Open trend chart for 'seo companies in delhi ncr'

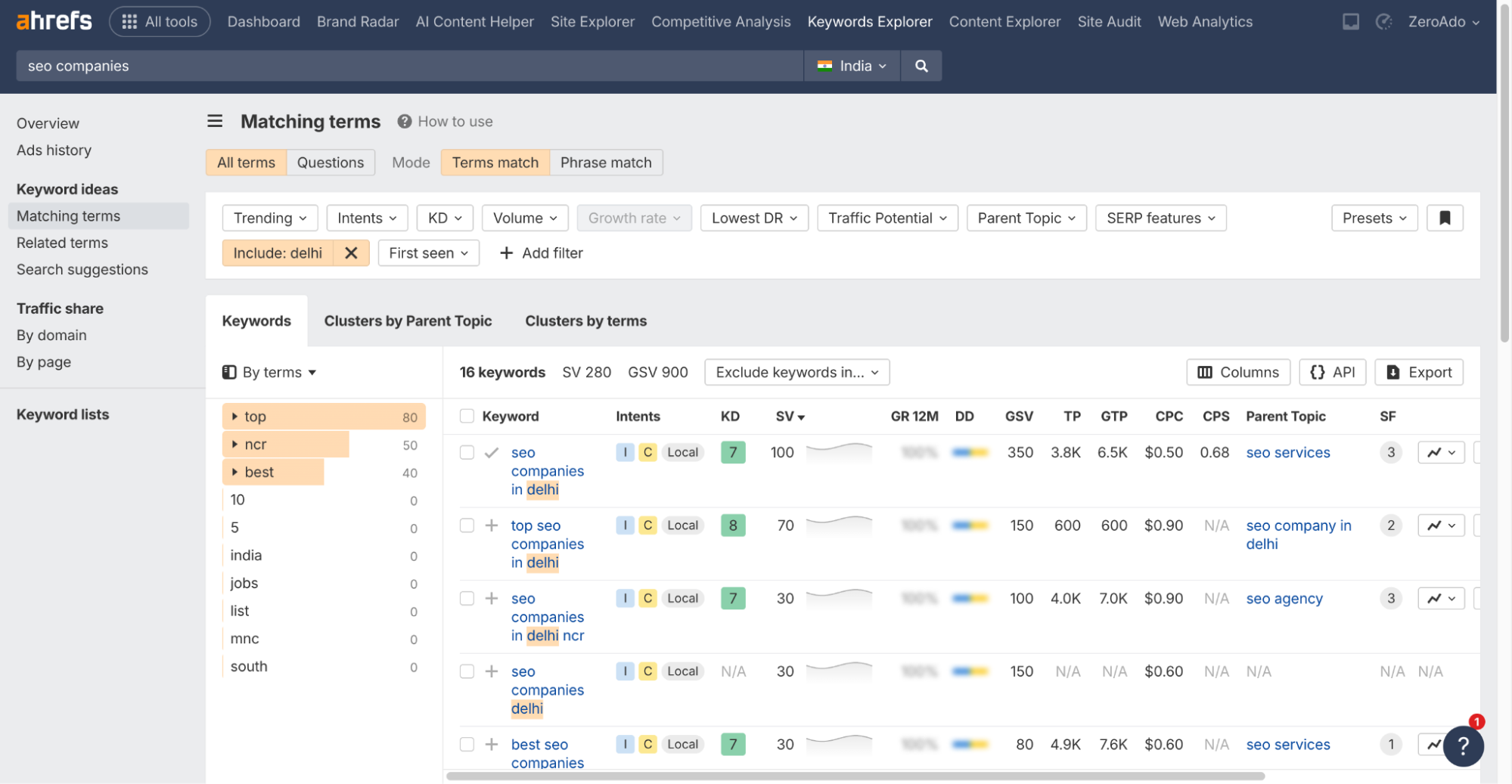click(x=1441, y=599)
